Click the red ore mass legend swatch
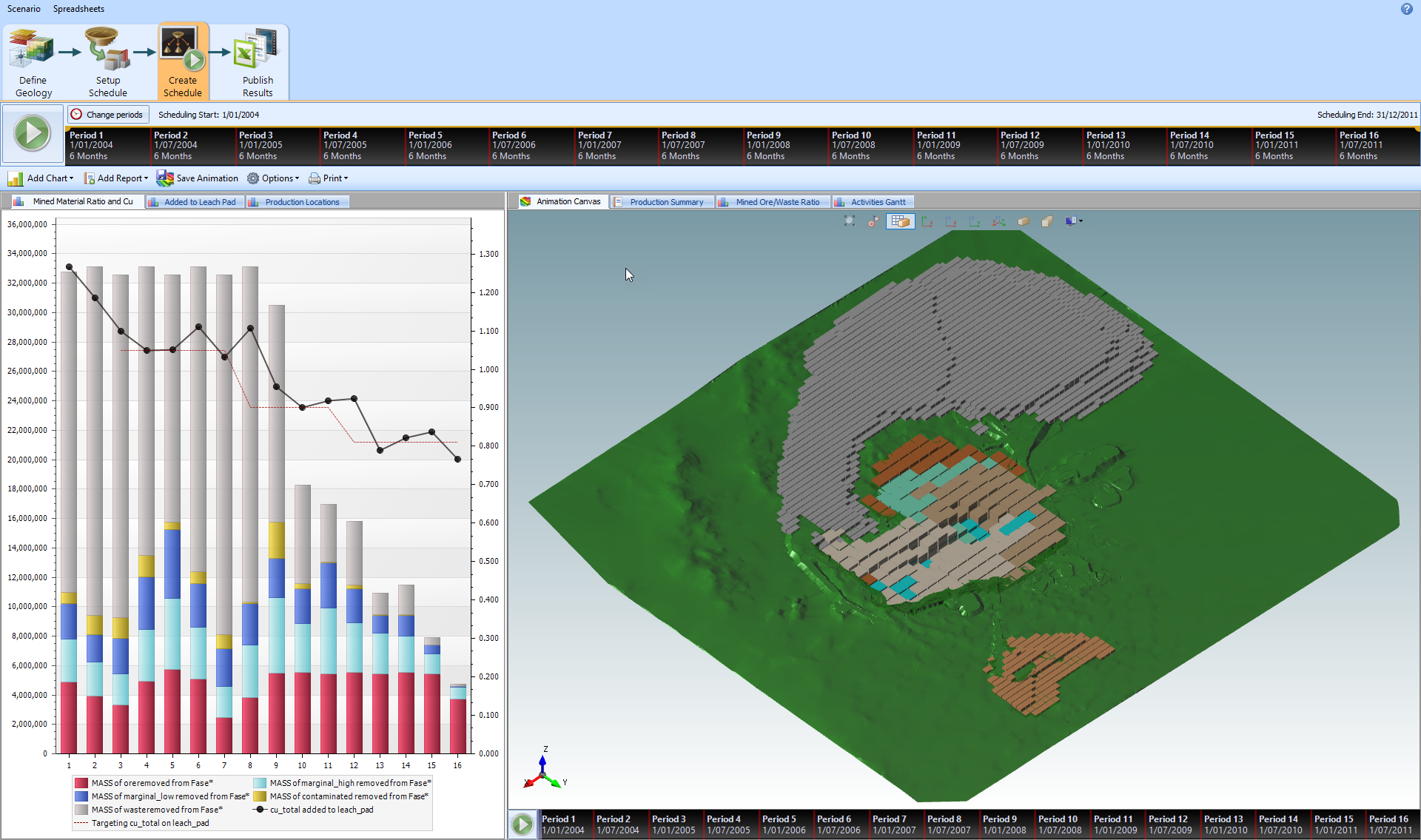The width and height of the screenshot is (1421, 840). 81,783
